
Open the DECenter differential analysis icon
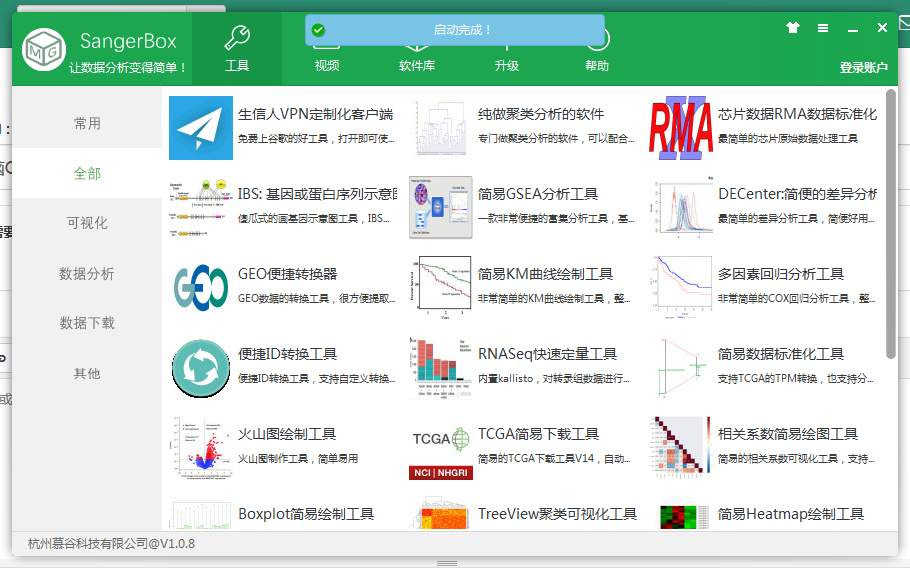click(681, 208)
